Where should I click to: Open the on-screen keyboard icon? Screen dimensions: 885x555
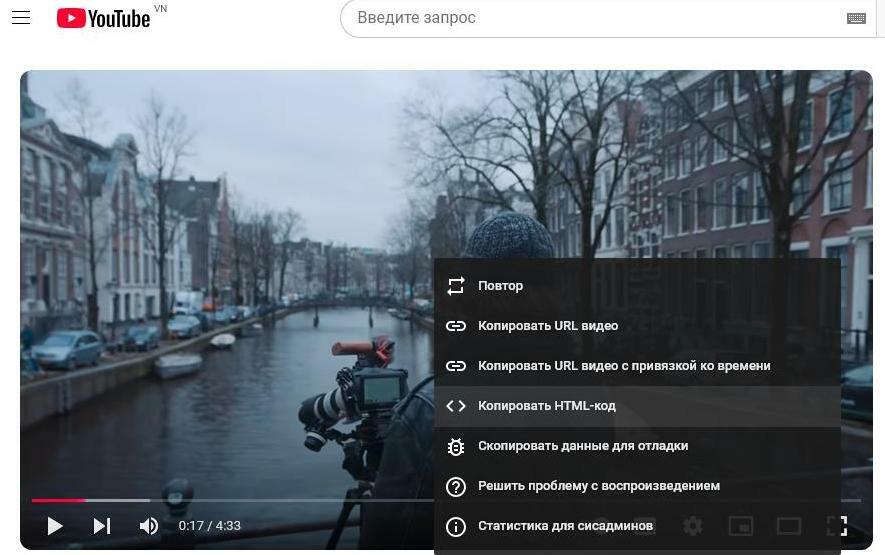pos(856,18)
